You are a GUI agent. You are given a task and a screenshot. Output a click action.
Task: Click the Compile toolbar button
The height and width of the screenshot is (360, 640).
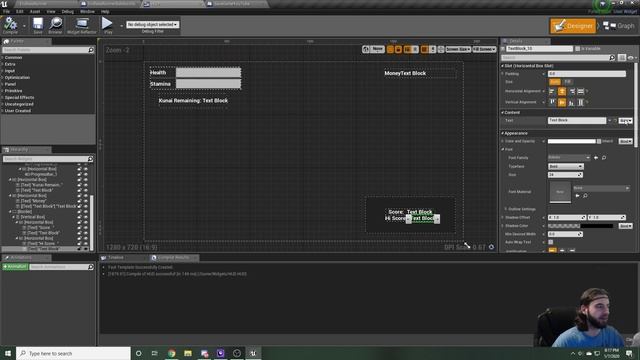[10, 25]
